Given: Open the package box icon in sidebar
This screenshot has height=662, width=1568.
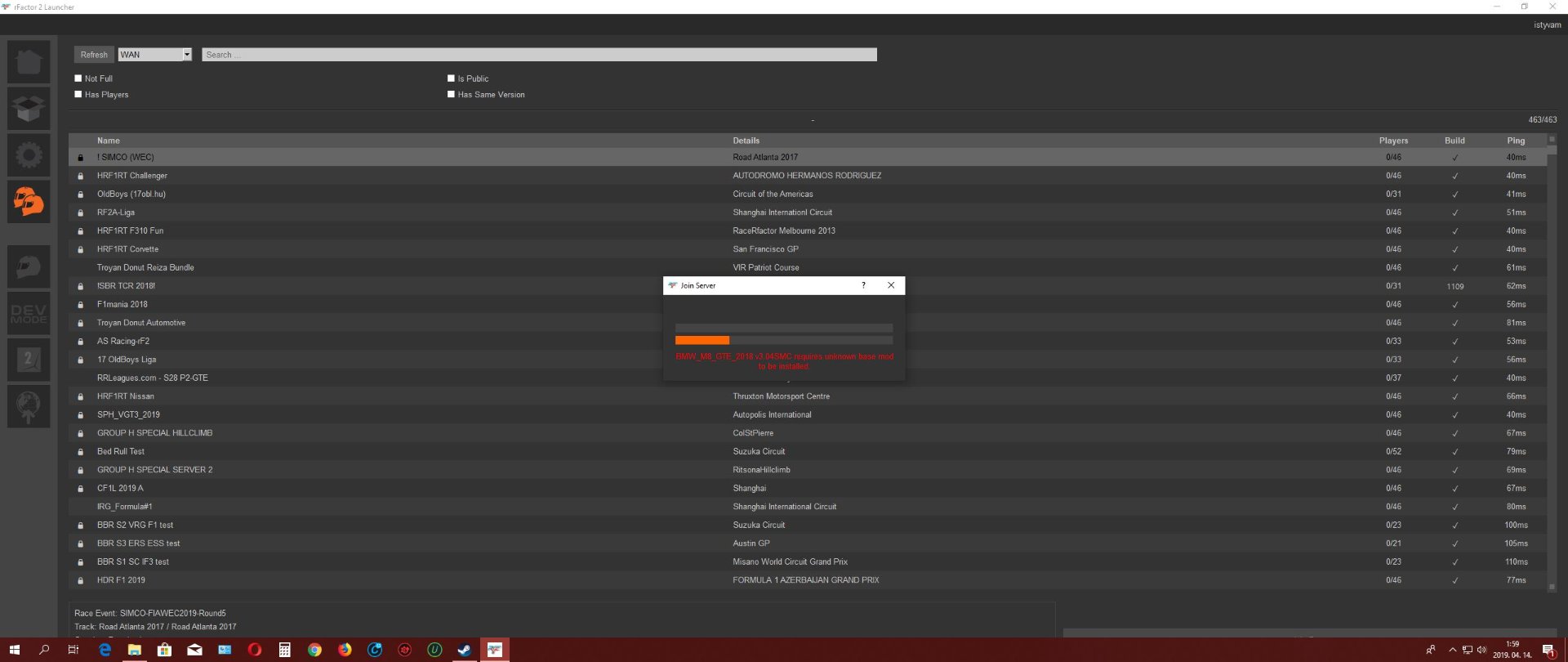Looking at the screenshot, I should click(x=29, y=109).
